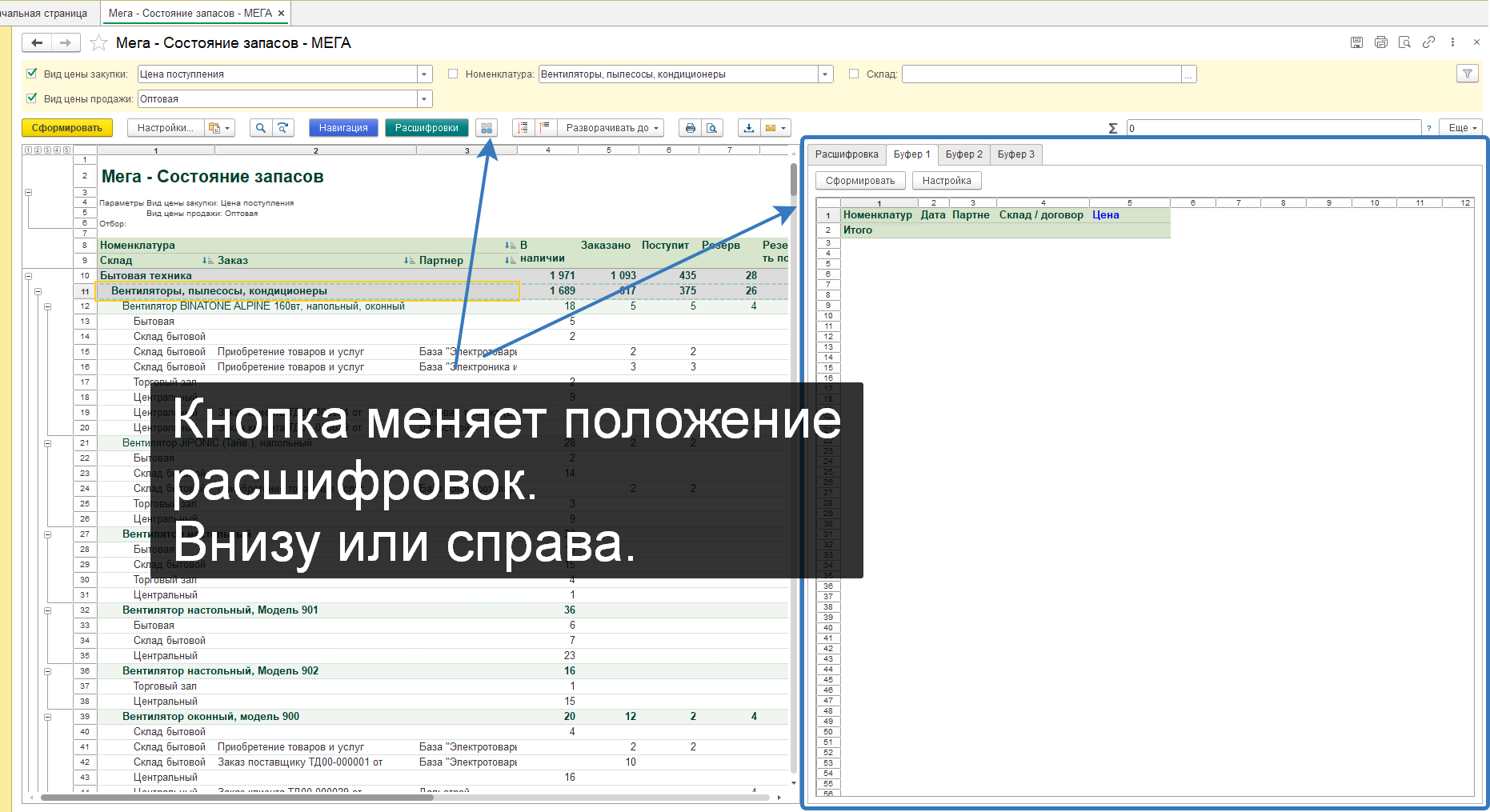The height and width of the screenshot is (812, 1490).
Task: Get link via chain icon
Action: click(1428, 42)
